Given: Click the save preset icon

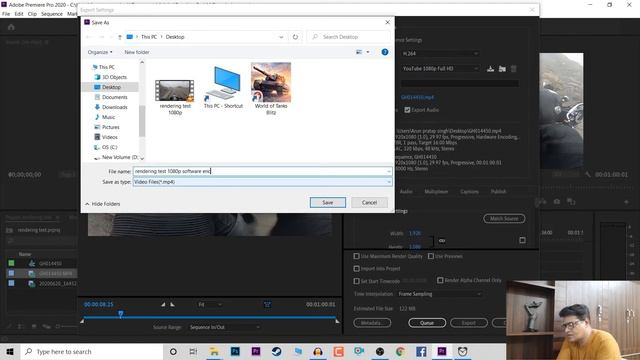Looking at the screenshot, I should 490,69.
